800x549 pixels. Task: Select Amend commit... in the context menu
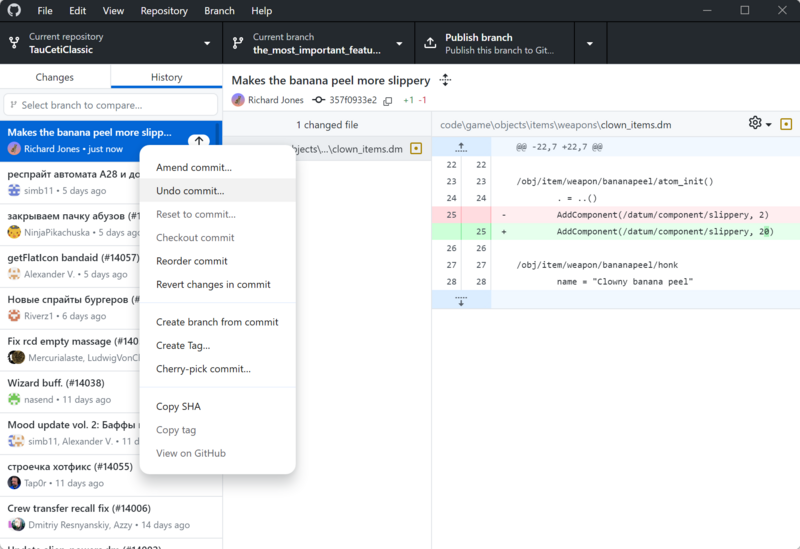193,167
